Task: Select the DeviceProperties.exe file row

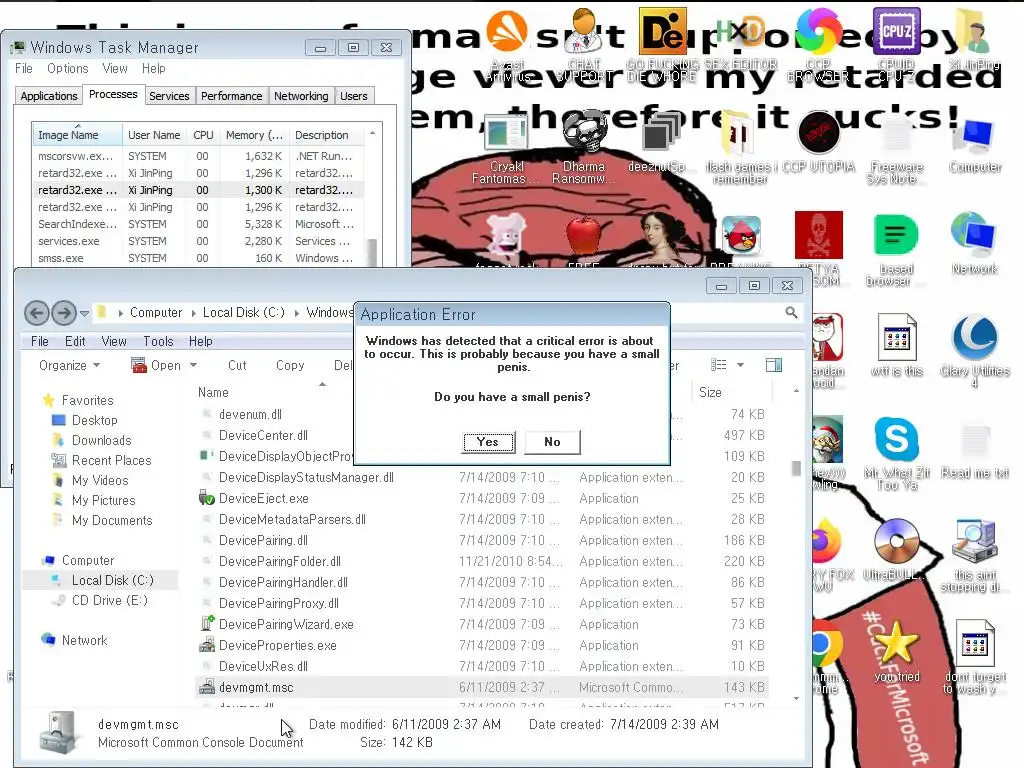Action: pos(483,646)
